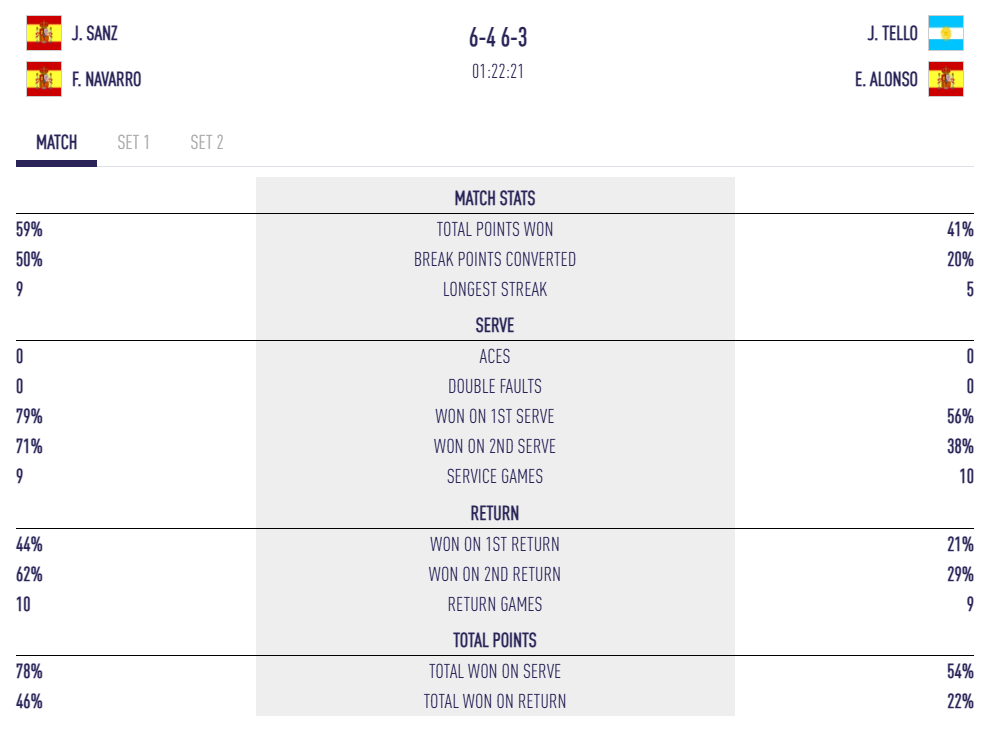Screen dimensions: 991x733
Task: Click the Argentine flag beside J. Tello
Action: coord(945,33)
